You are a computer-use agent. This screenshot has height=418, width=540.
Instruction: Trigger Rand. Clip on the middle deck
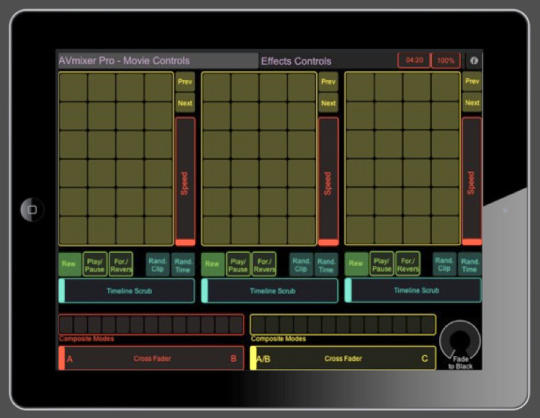pos(301,265)
